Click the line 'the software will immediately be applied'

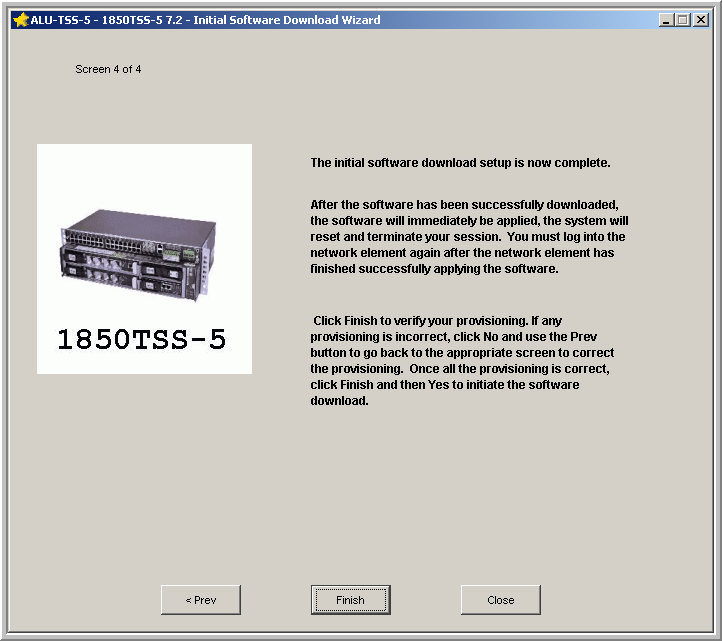pyautogui.click(x=469, y=221)
